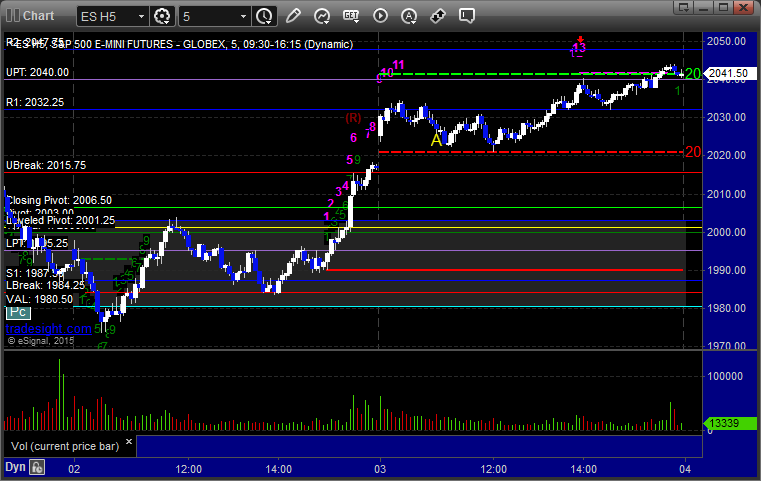Click the 100000 volume axis label
This screenshot has width=761, height=481.
tap(725, 376)
